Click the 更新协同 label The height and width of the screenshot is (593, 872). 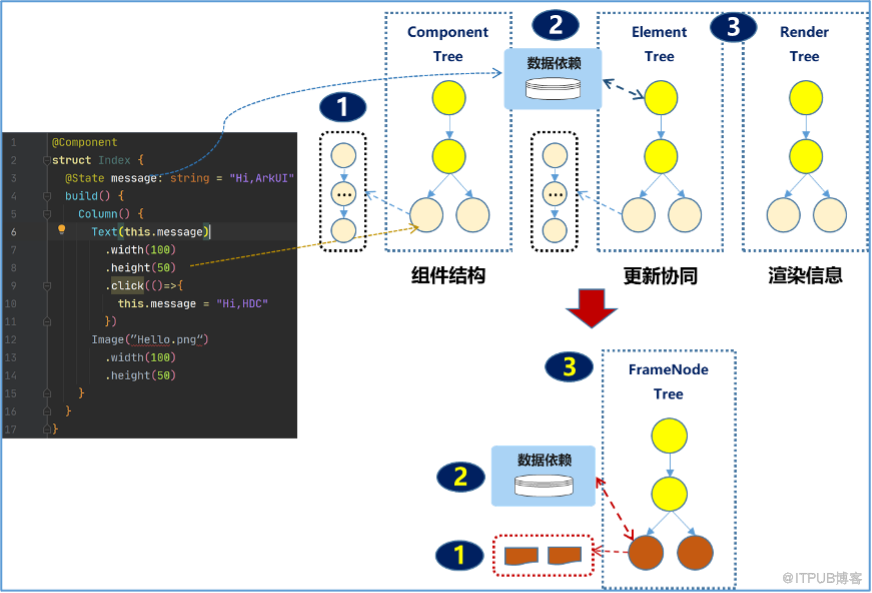[660, 276]
